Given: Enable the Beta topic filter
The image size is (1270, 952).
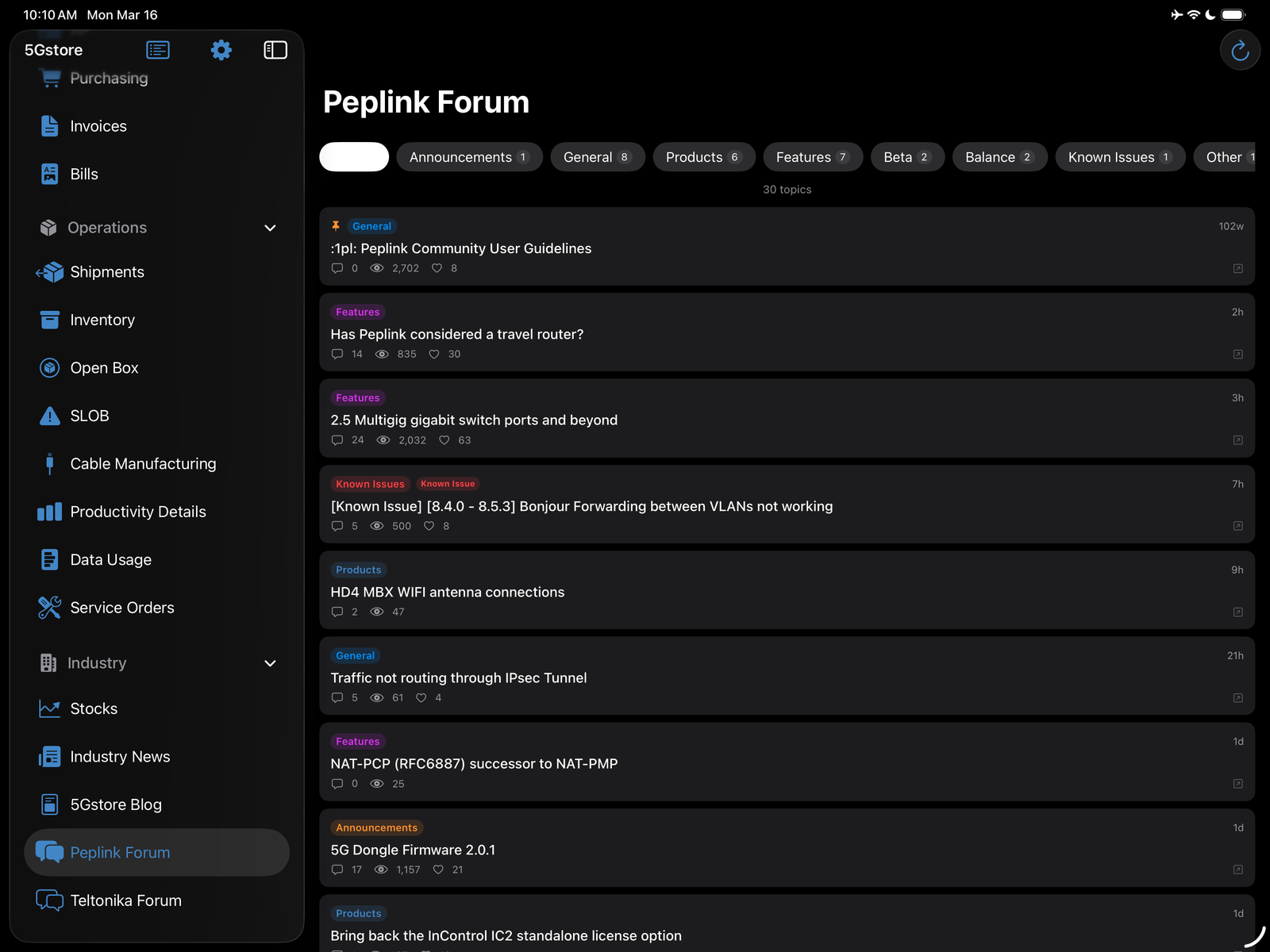Looking at the screenshot, I should [x=907, y=157].
